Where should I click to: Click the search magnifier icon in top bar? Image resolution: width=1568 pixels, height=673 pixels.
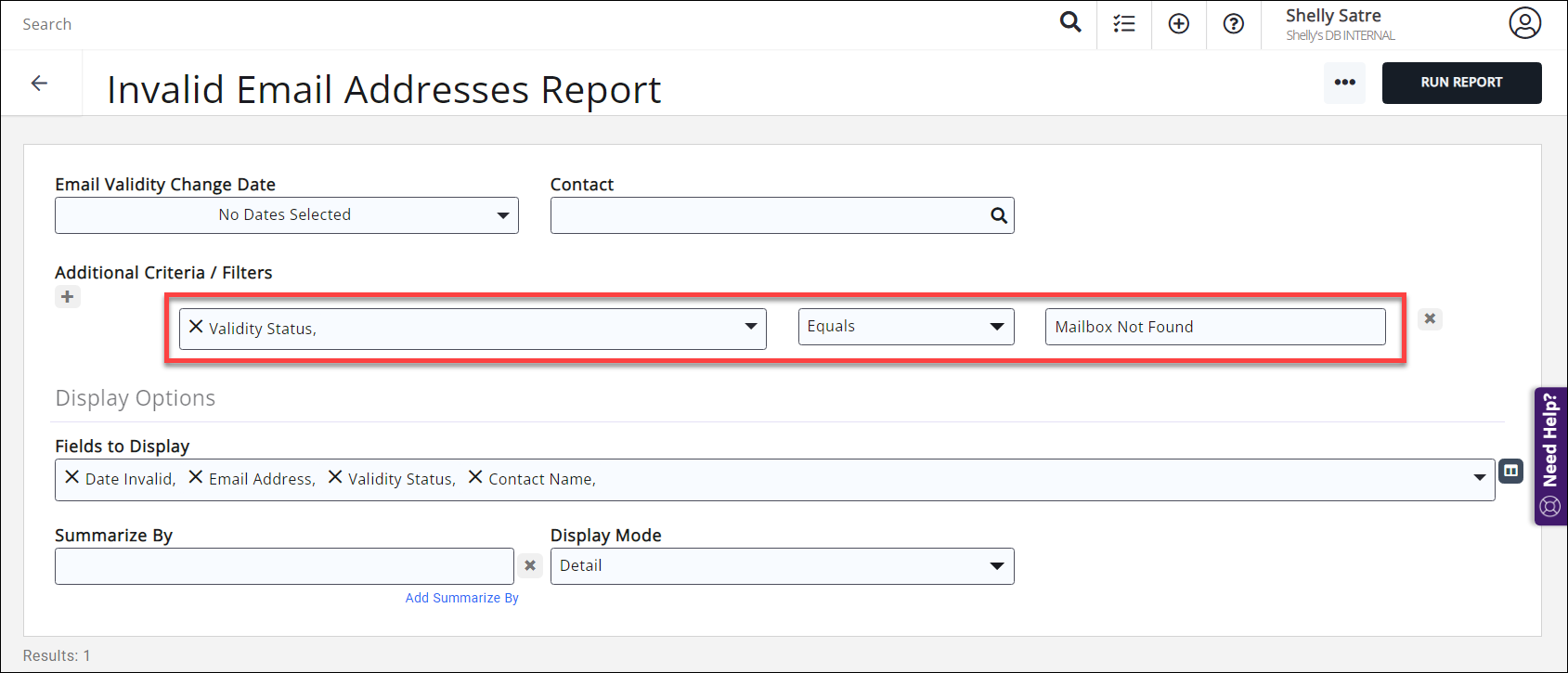point(1070,22)
